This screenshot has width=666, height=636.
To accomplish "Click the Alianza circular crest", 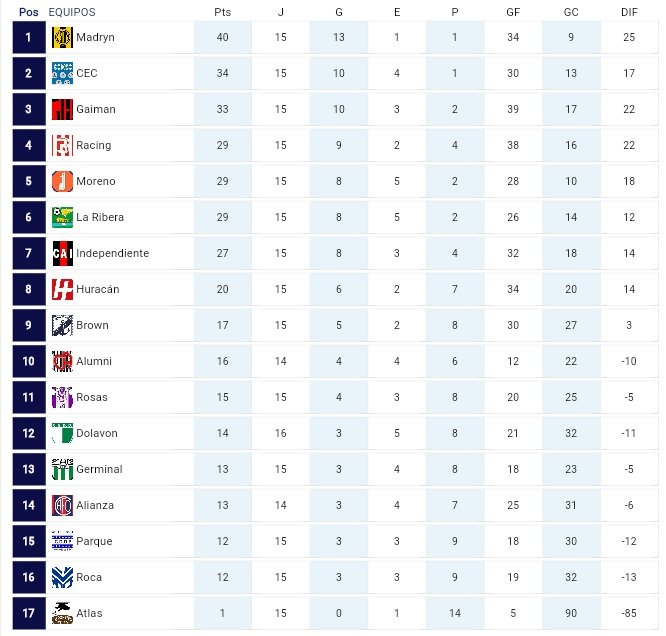I will tap(62, 505).
